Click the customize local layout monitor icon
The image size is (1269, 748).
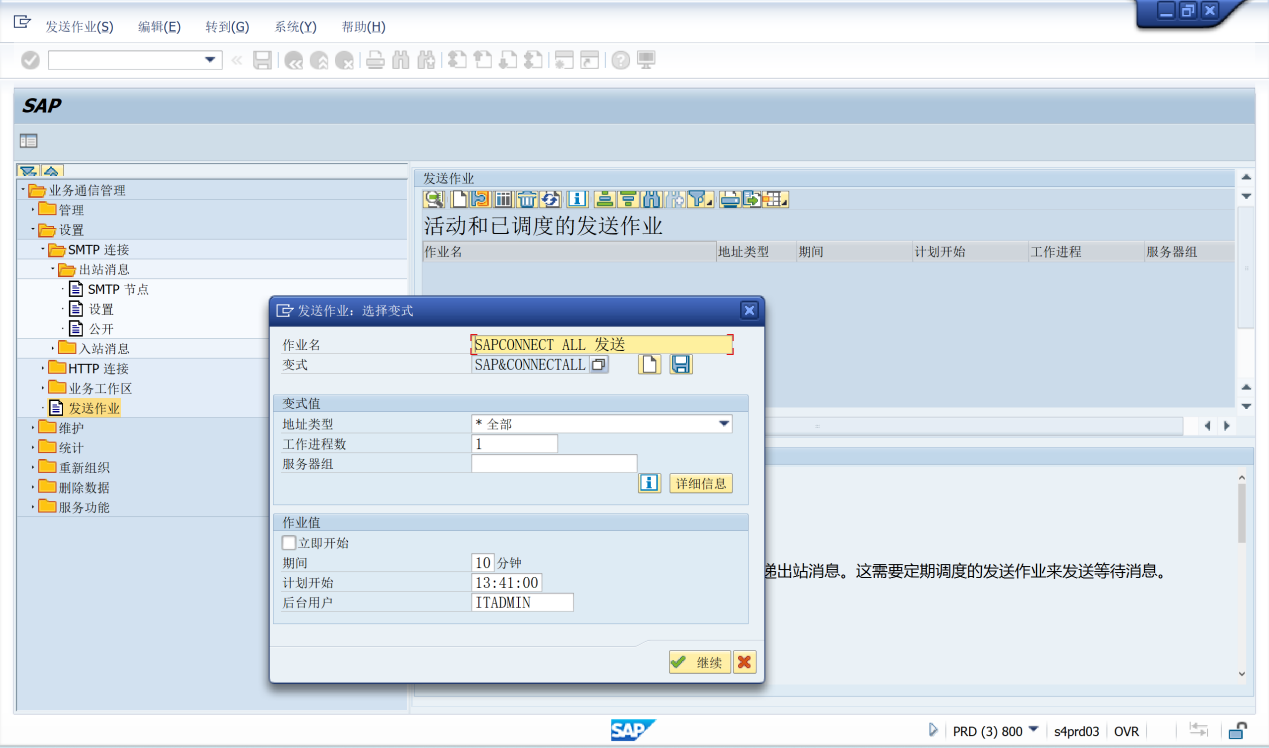(x=646, y=60)
